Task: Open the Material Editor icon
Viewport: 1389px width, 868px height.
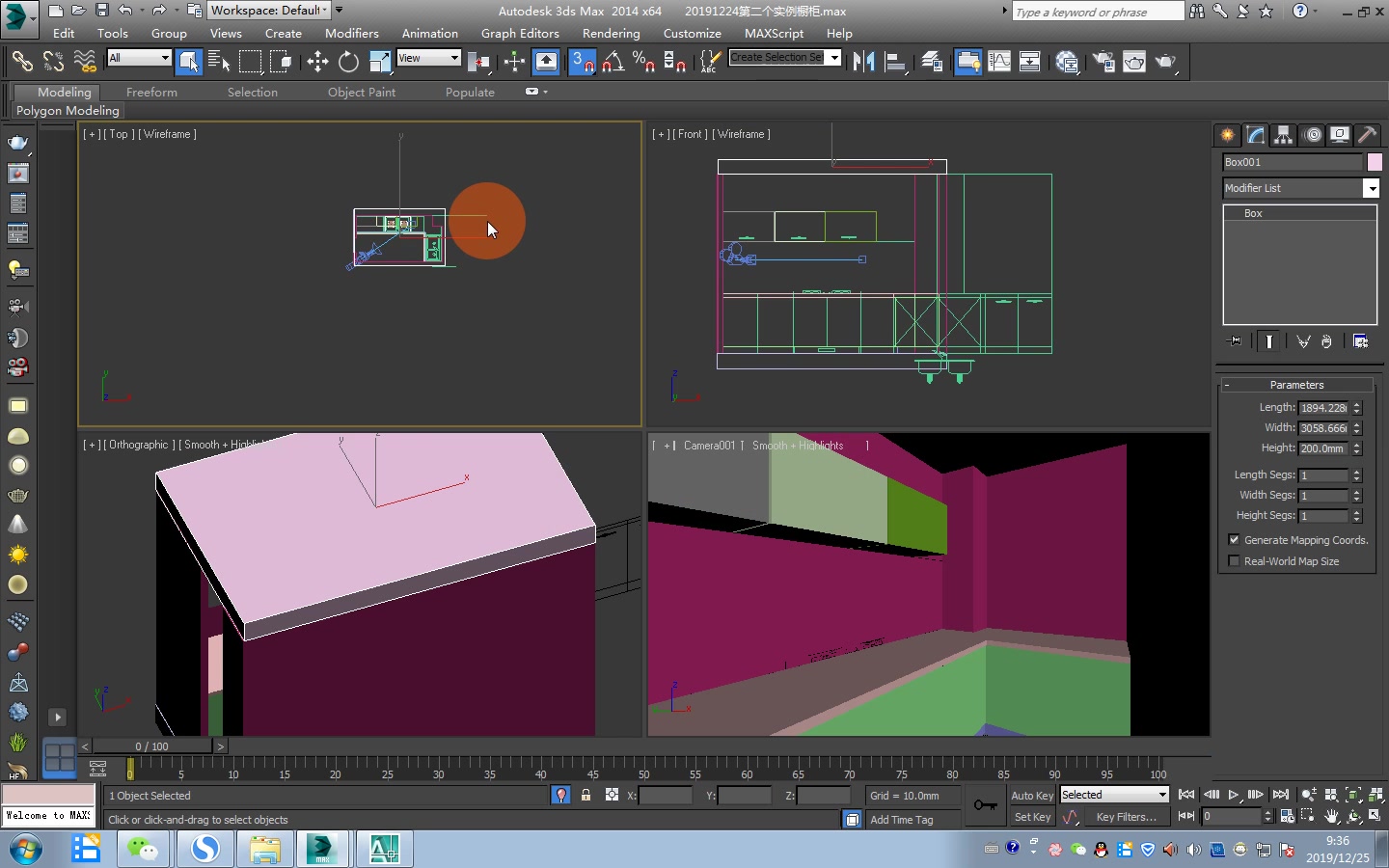Action: (1067, 63)
